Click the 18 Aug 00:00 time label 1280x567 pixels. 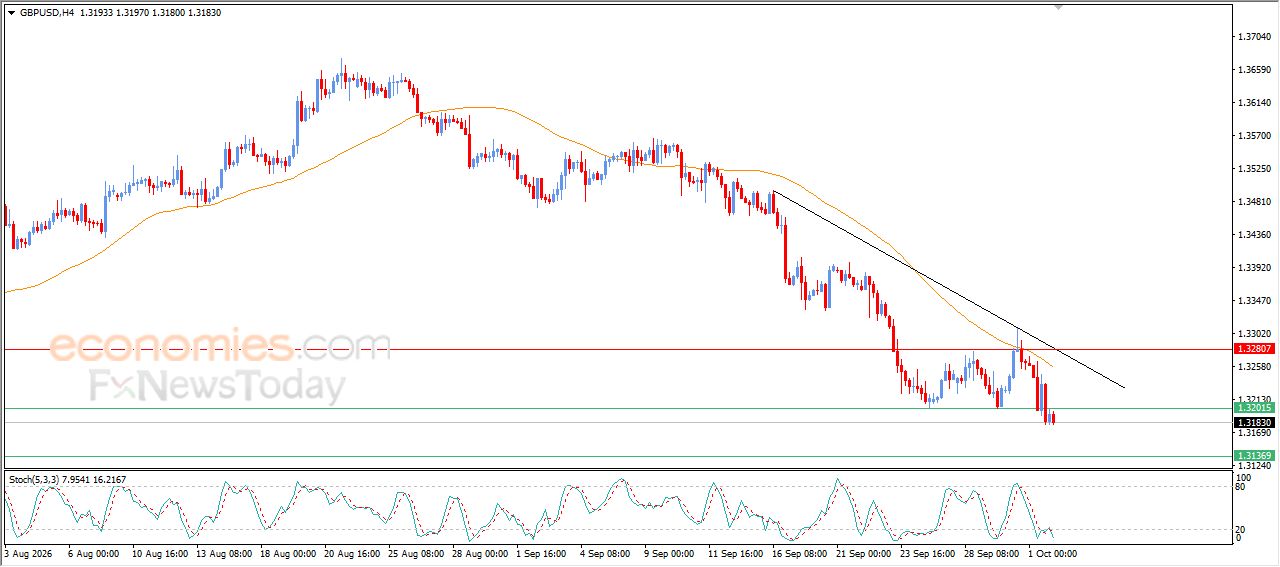(288, 553)
